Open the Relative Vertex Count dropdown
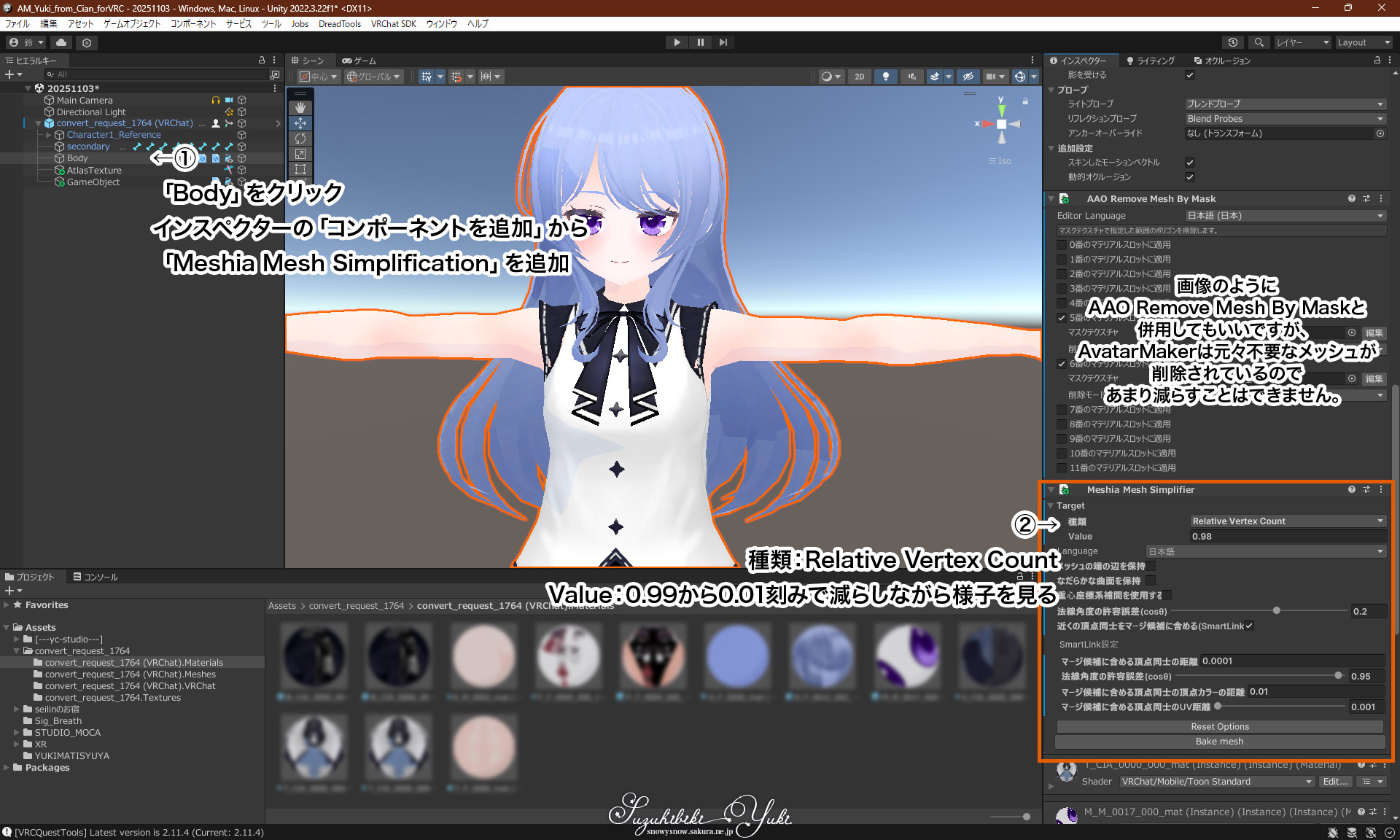The image size is (1400, 840). pos(1287,521)
